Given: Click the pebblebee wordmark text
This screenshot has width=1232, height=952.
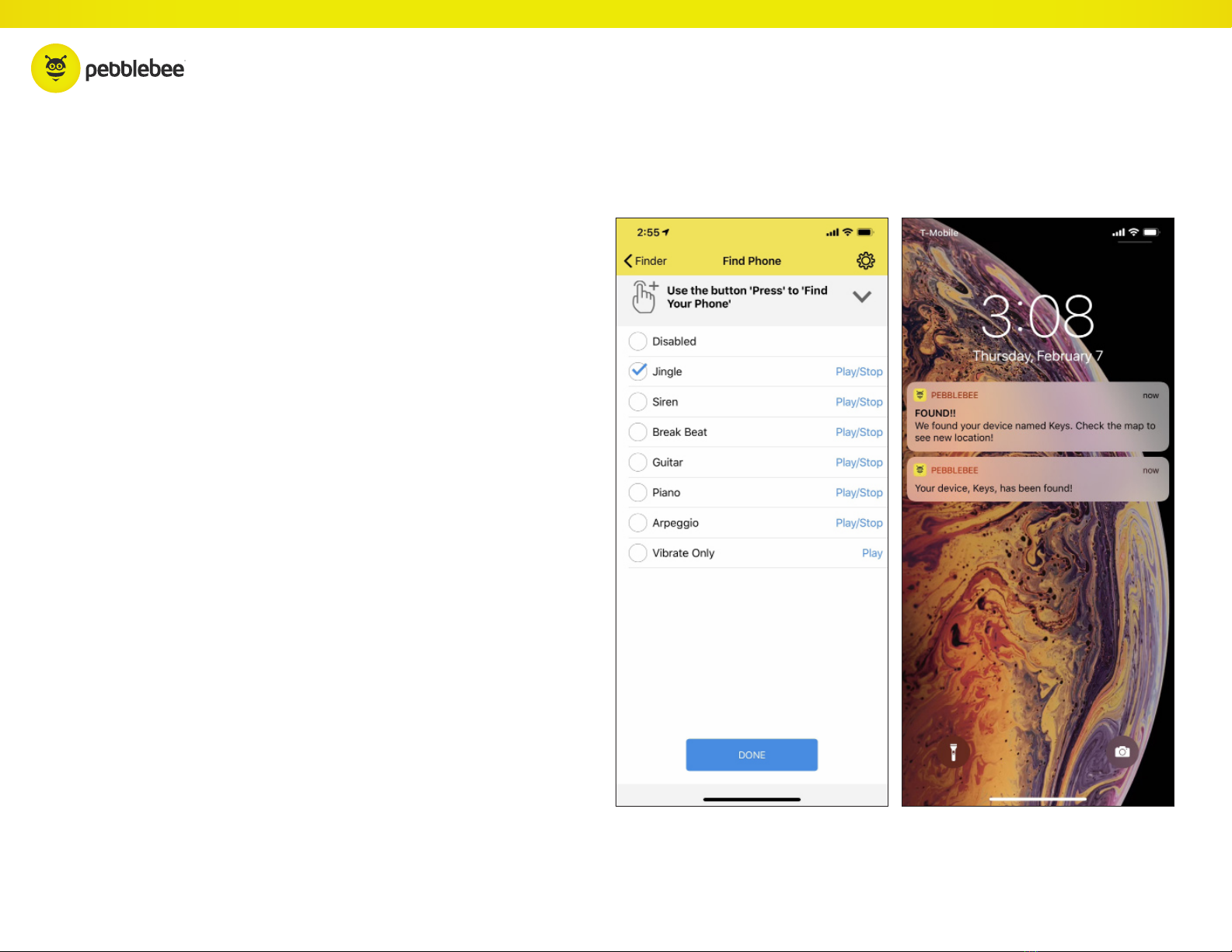Looking at the screenshot, I should pos(134,69).
